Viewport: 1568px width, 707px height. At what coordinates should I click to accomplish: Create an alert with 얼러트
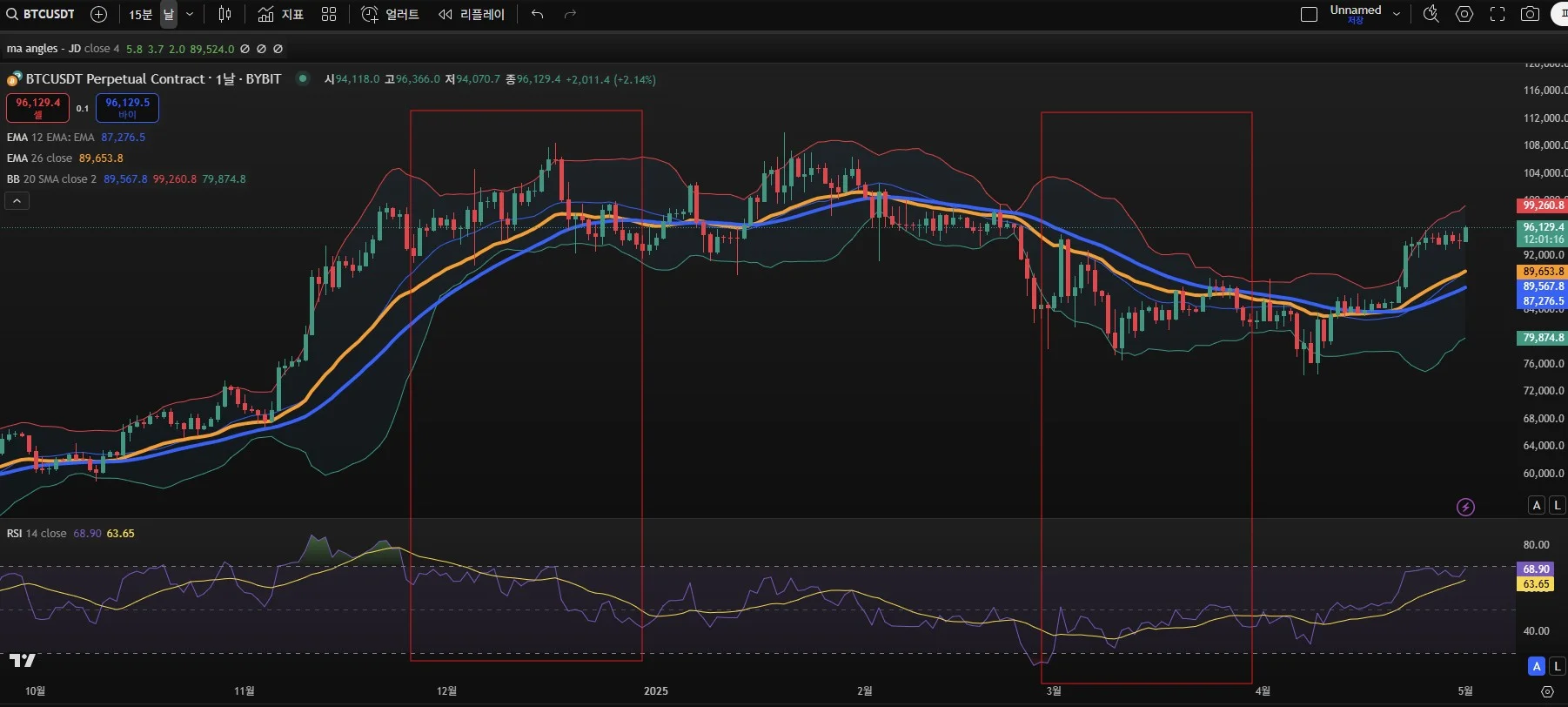click(391, 14)
